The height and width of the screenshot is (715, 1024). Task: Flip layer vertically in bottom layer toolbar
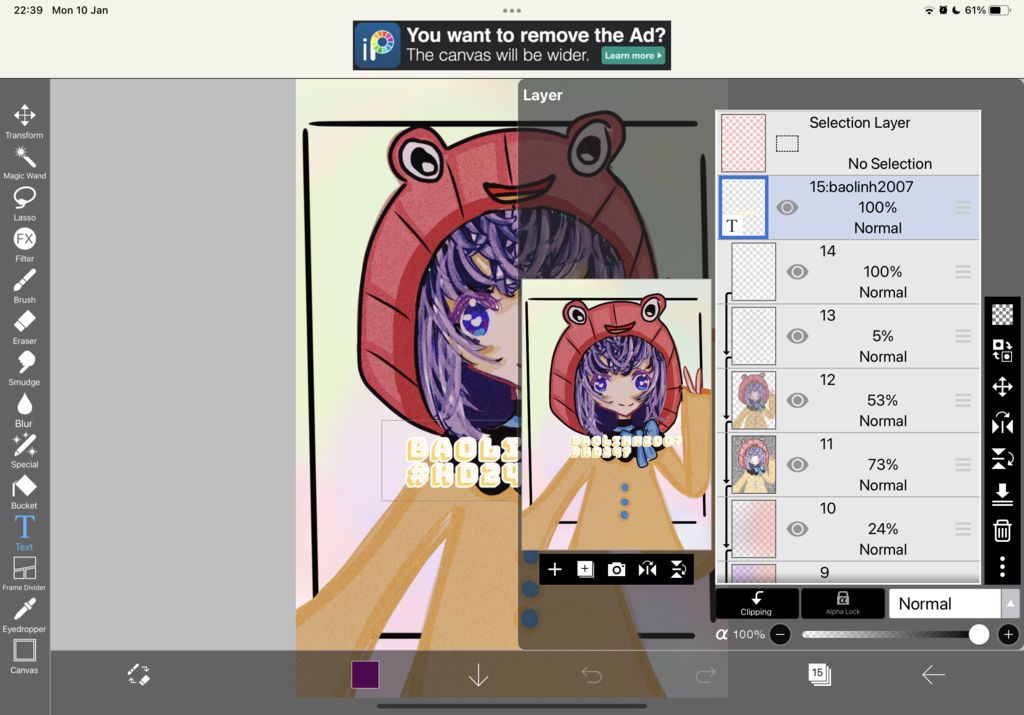pyautogui.click(x=678, y=569)
